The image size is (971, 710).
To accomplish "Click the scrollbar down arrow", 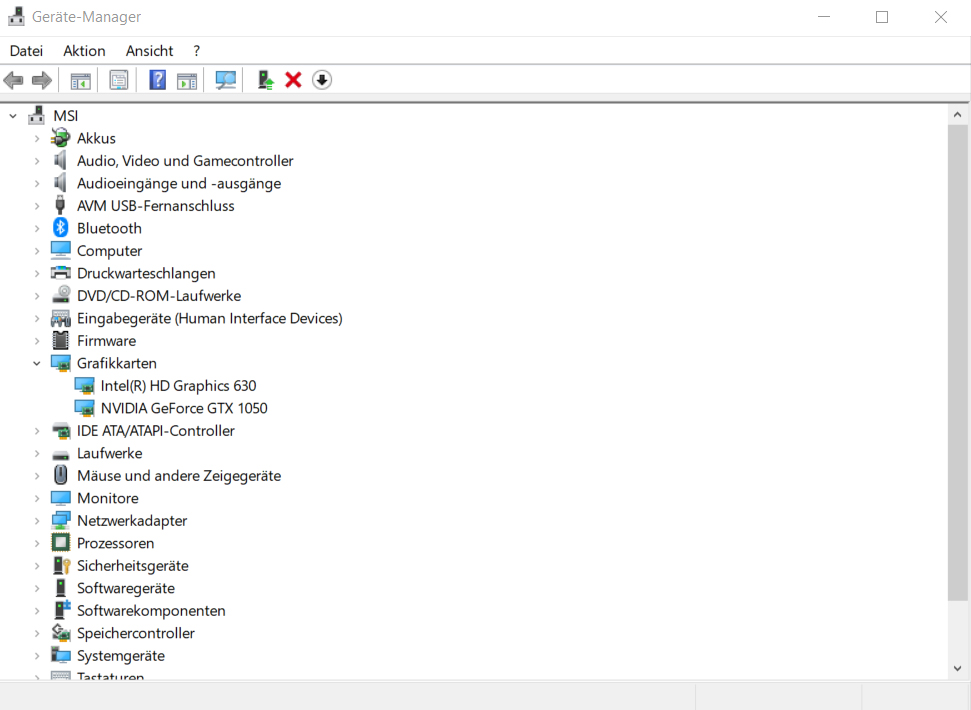I will 957,668.
